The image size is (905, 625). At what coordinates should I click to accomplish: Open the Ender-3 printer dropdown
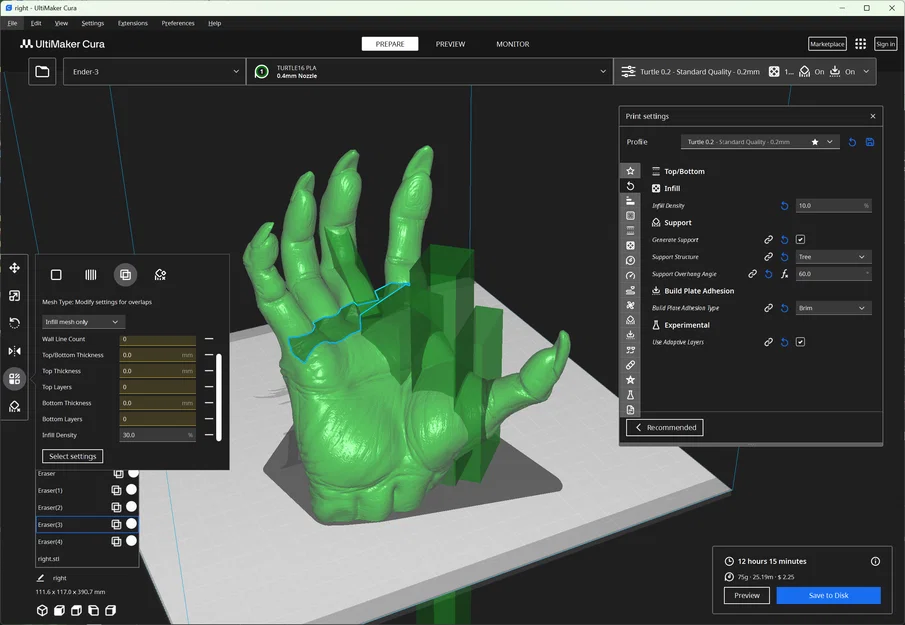[x=154, y=72]
